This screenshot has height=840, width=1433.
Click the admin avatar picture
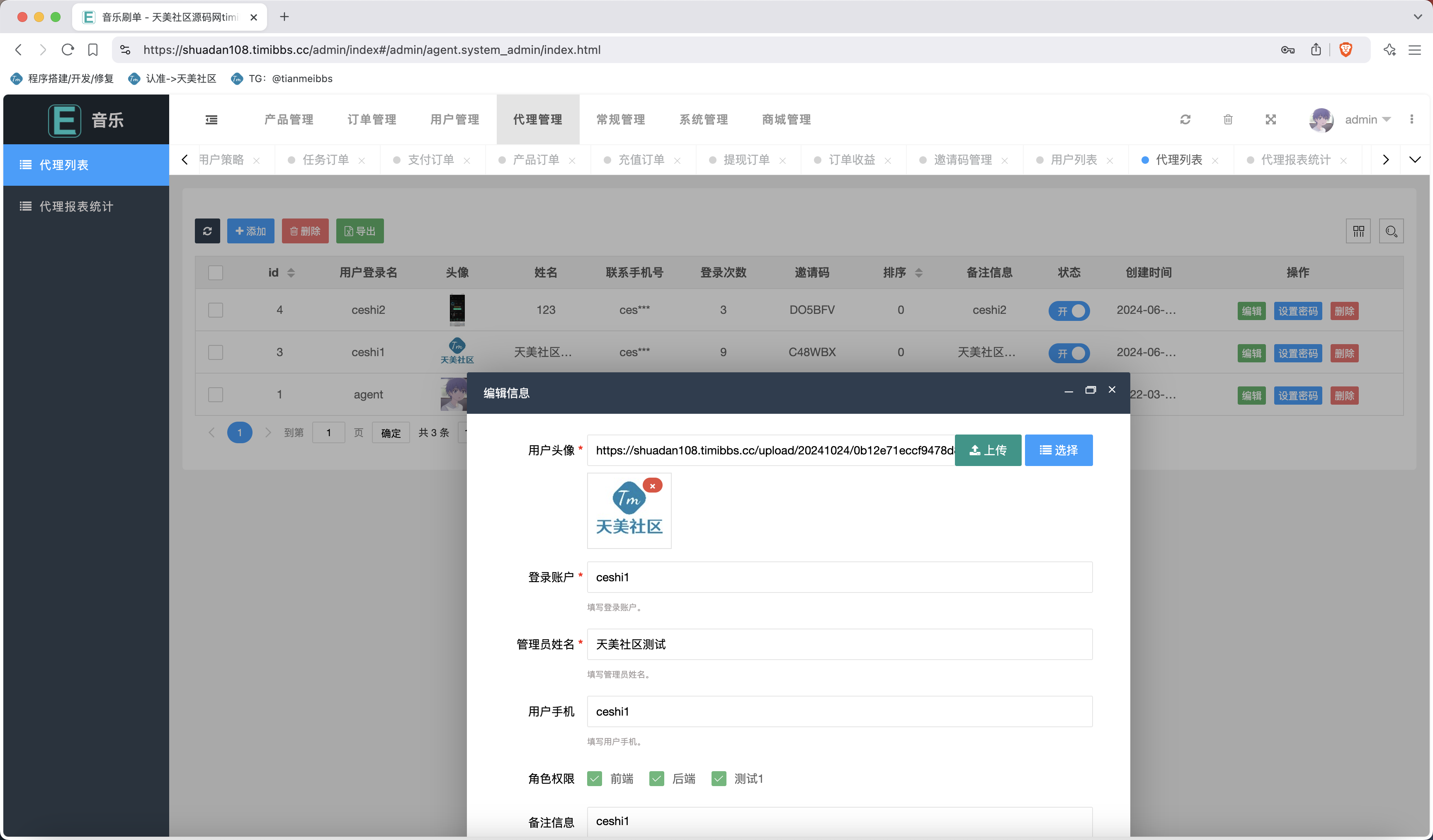point(1321,120)
